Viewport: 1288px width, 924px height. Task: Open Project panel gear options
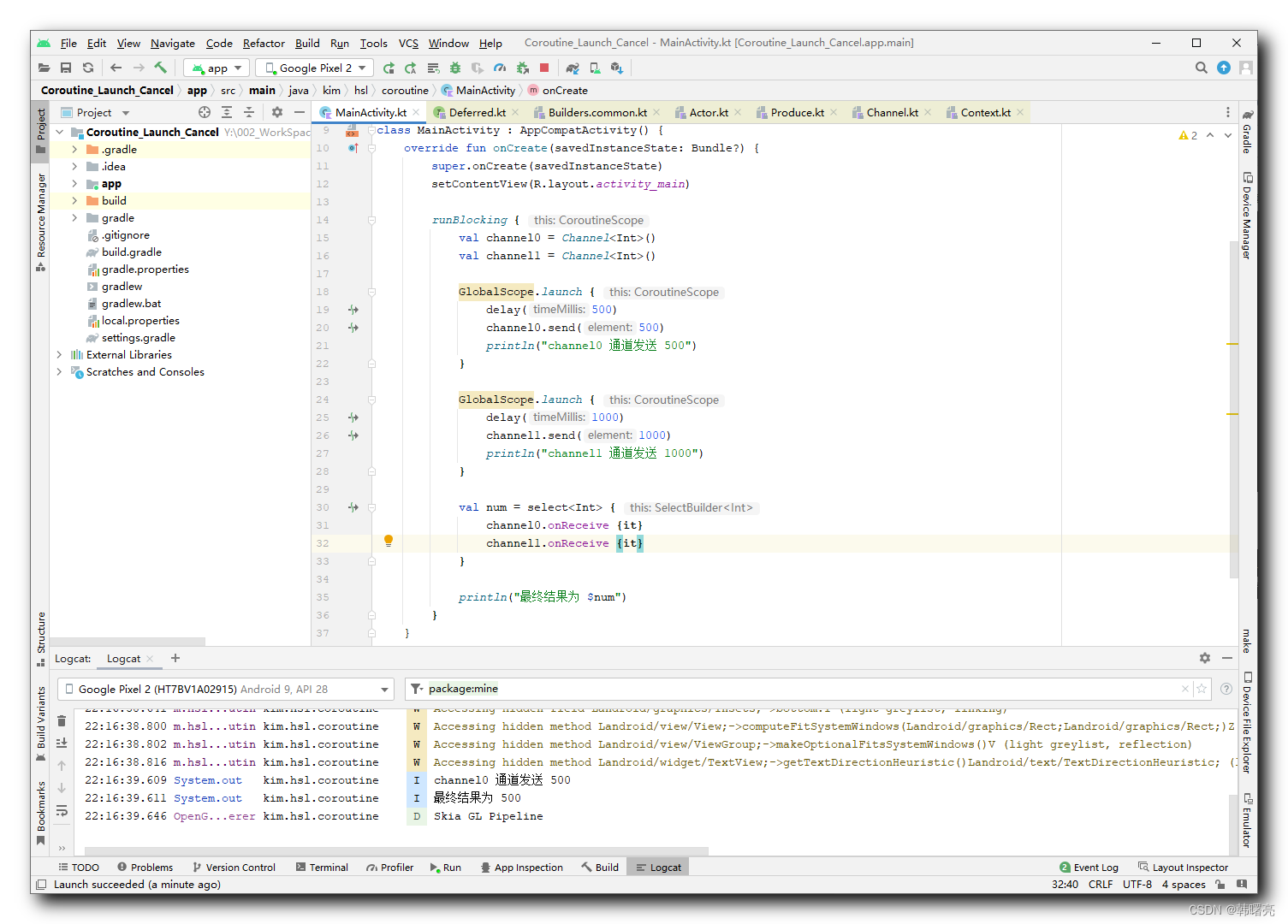[x=277, y=112]
